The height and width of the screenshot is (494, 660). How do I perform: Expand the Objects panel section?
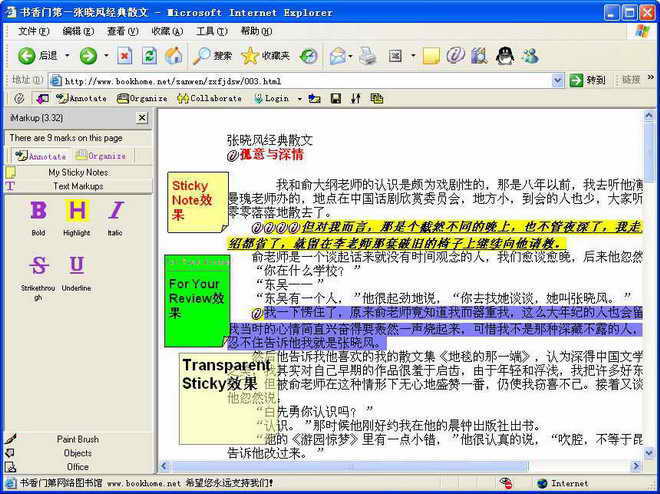[x=77, y=453]
